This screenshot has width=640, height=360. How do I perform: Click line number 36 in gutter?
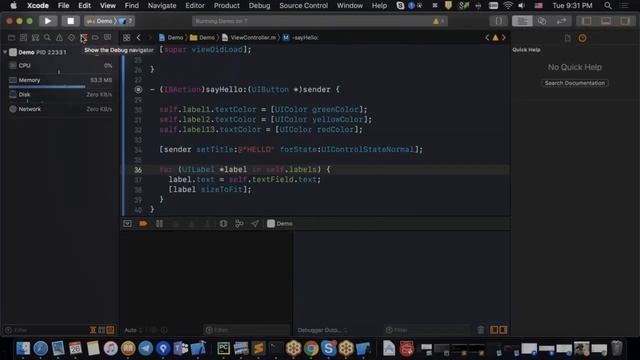(x=138, y=170)
